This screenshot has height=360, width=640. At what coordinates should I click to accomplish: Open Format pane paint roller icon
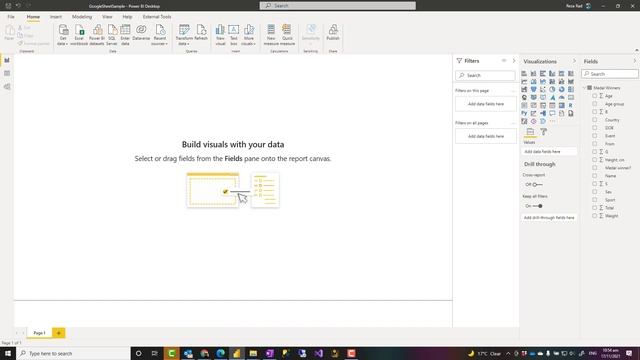(544, 132)
